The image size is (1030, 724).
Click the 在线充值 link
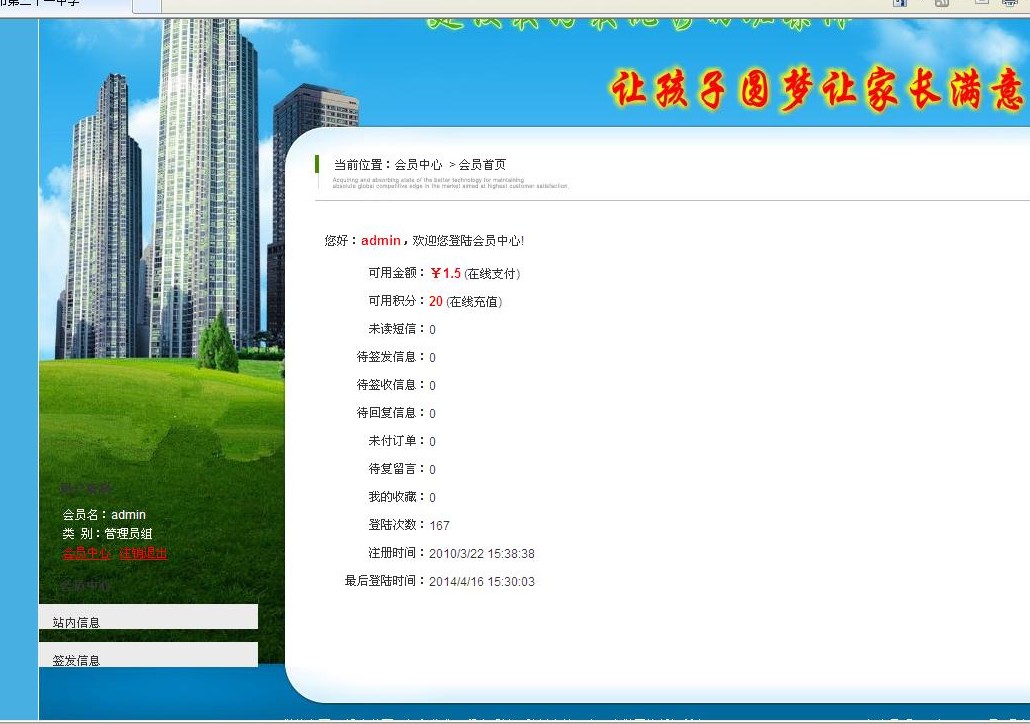(474, 302)
